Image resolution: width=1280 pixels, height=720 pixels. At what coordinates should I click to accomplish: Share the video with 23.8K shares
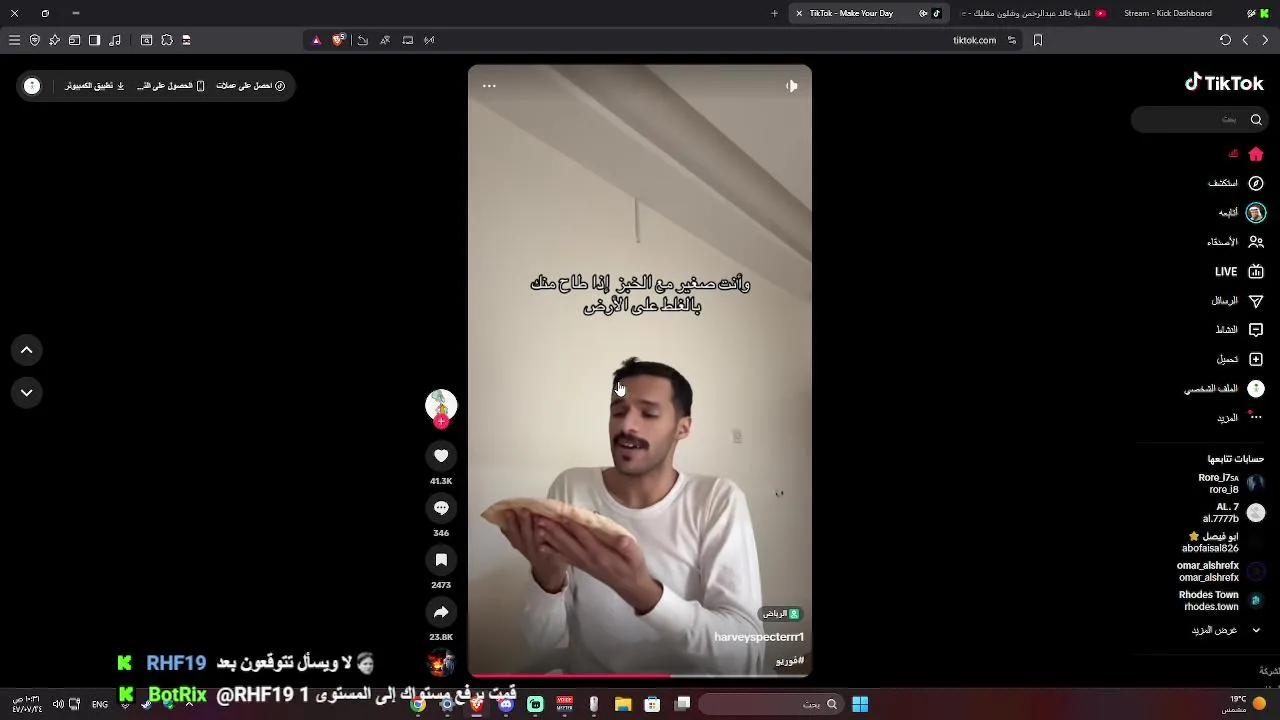pyautogui.click(x=441, y=612)
